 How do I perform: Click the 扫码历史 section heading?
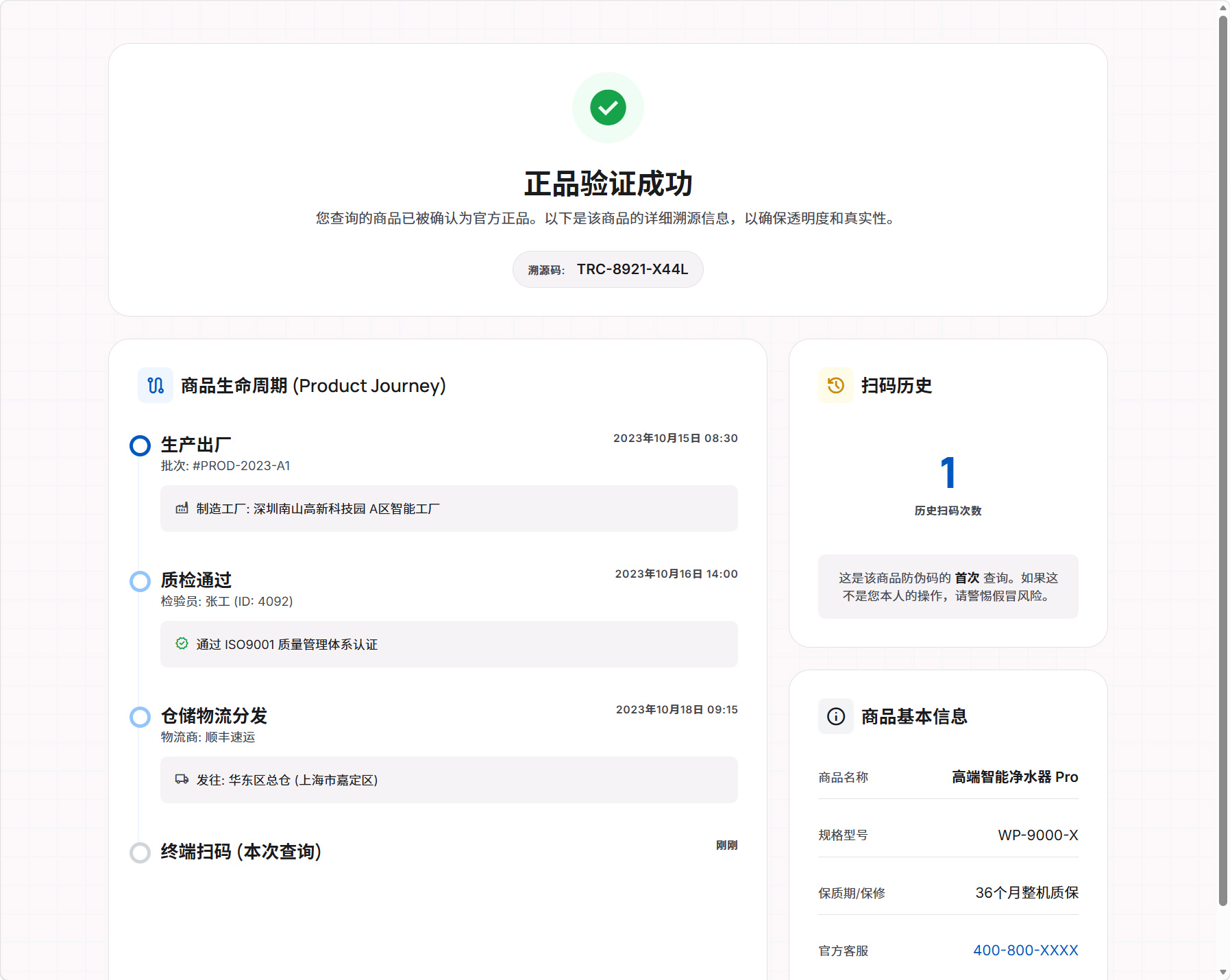(896, 386)
